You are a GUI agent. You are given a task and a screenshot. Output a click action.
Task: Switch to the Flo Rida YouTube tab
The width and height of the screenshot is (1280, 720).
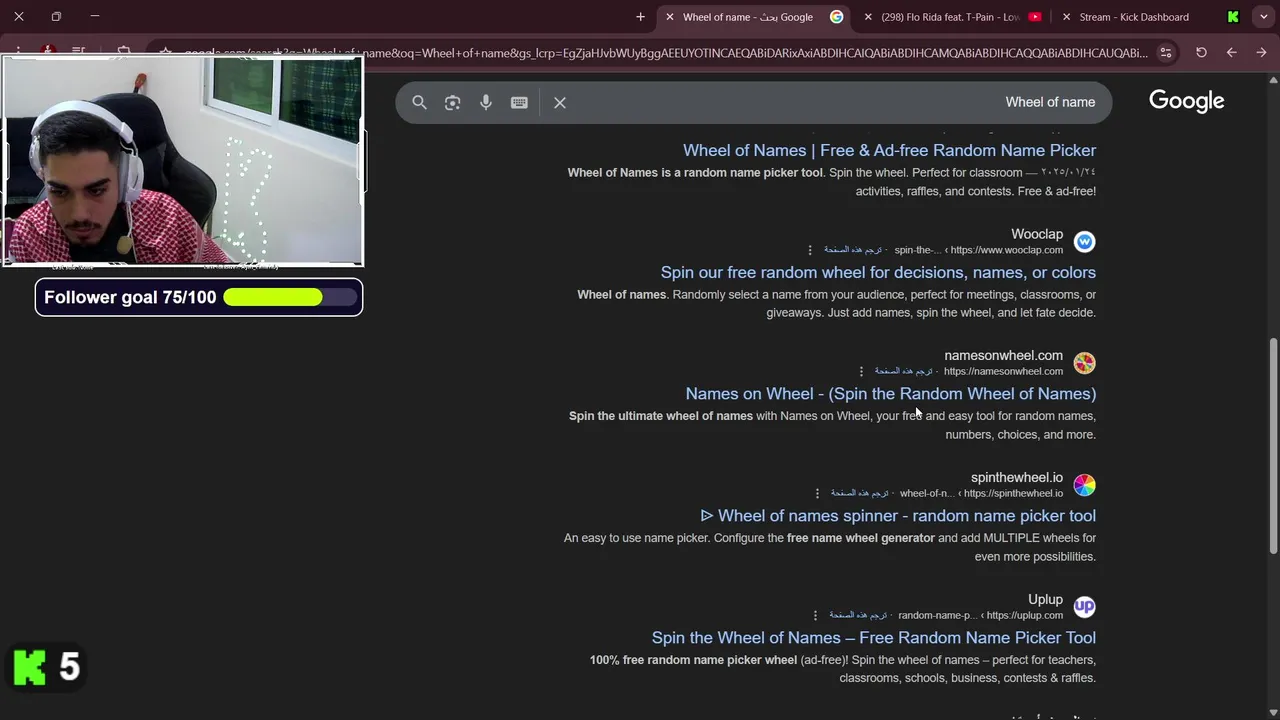point(952,17)
